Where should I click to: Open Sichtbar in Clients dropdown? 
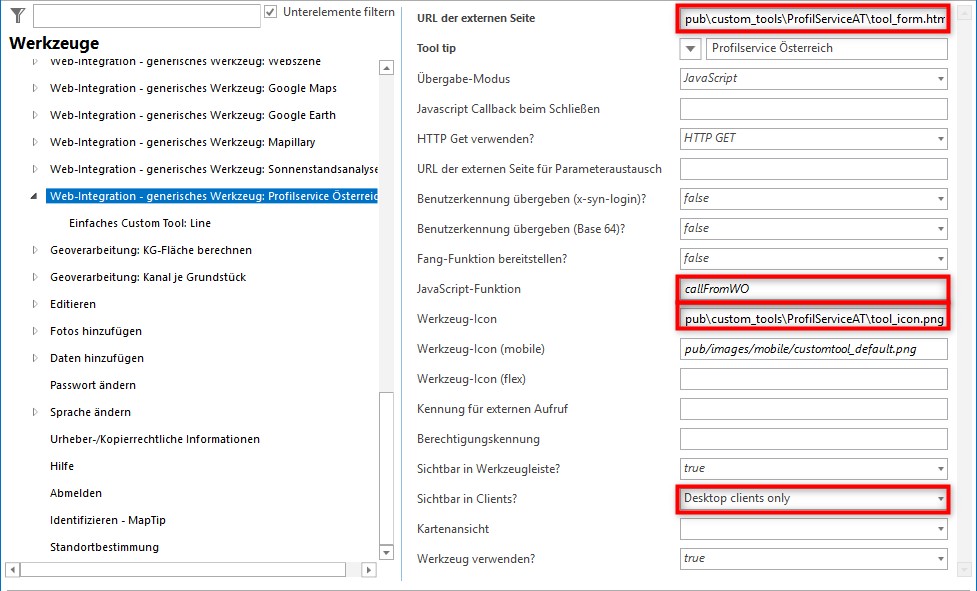tap(940, 498)
